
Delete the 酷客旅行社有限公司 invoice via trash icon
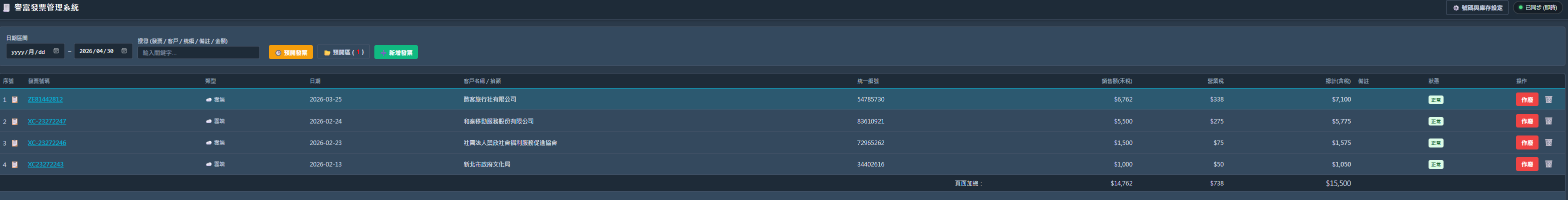[x=1549, y=99]
